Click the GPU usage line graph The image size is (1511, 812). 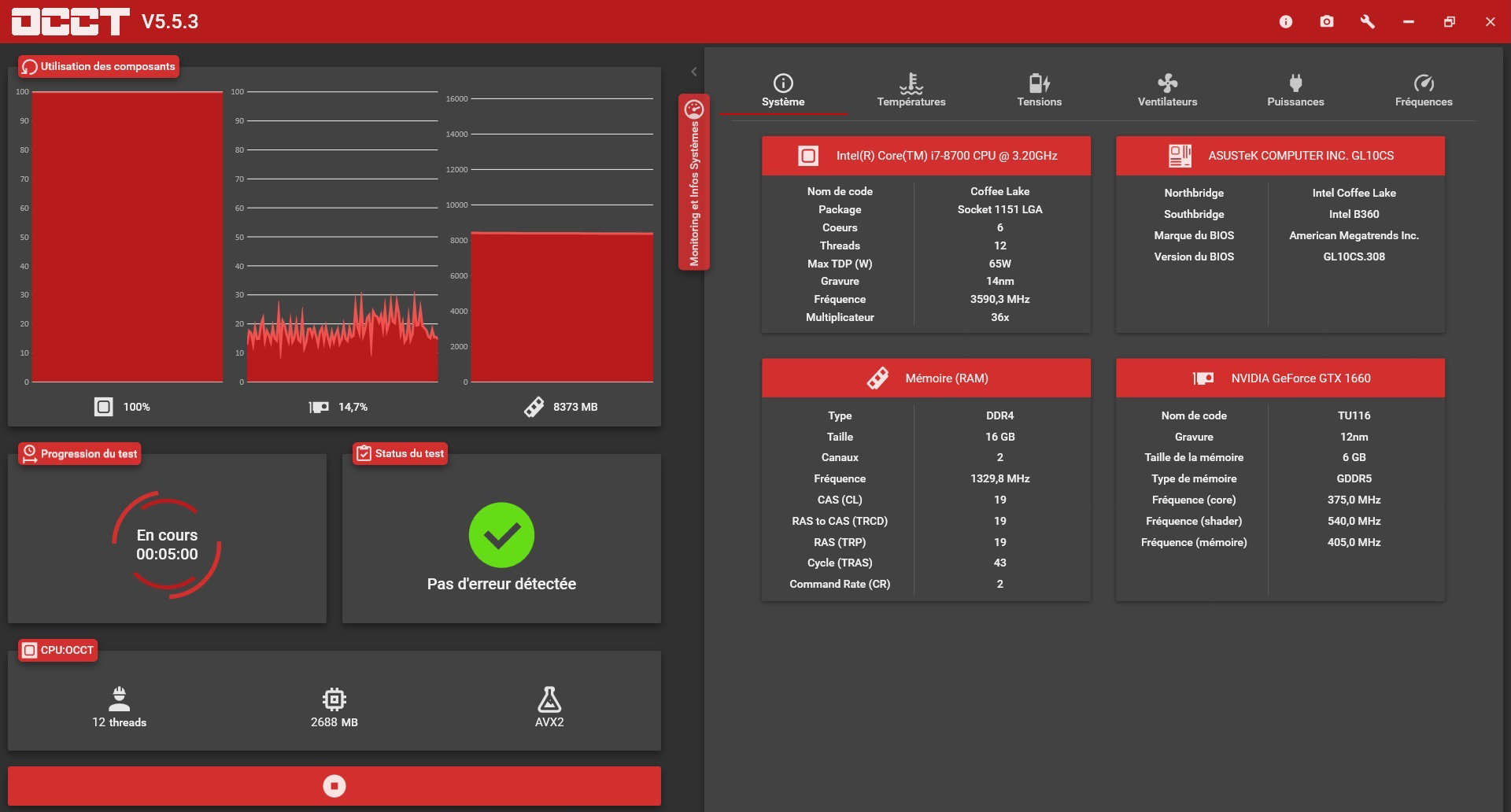pyautogui.click(x=342, y=237)
